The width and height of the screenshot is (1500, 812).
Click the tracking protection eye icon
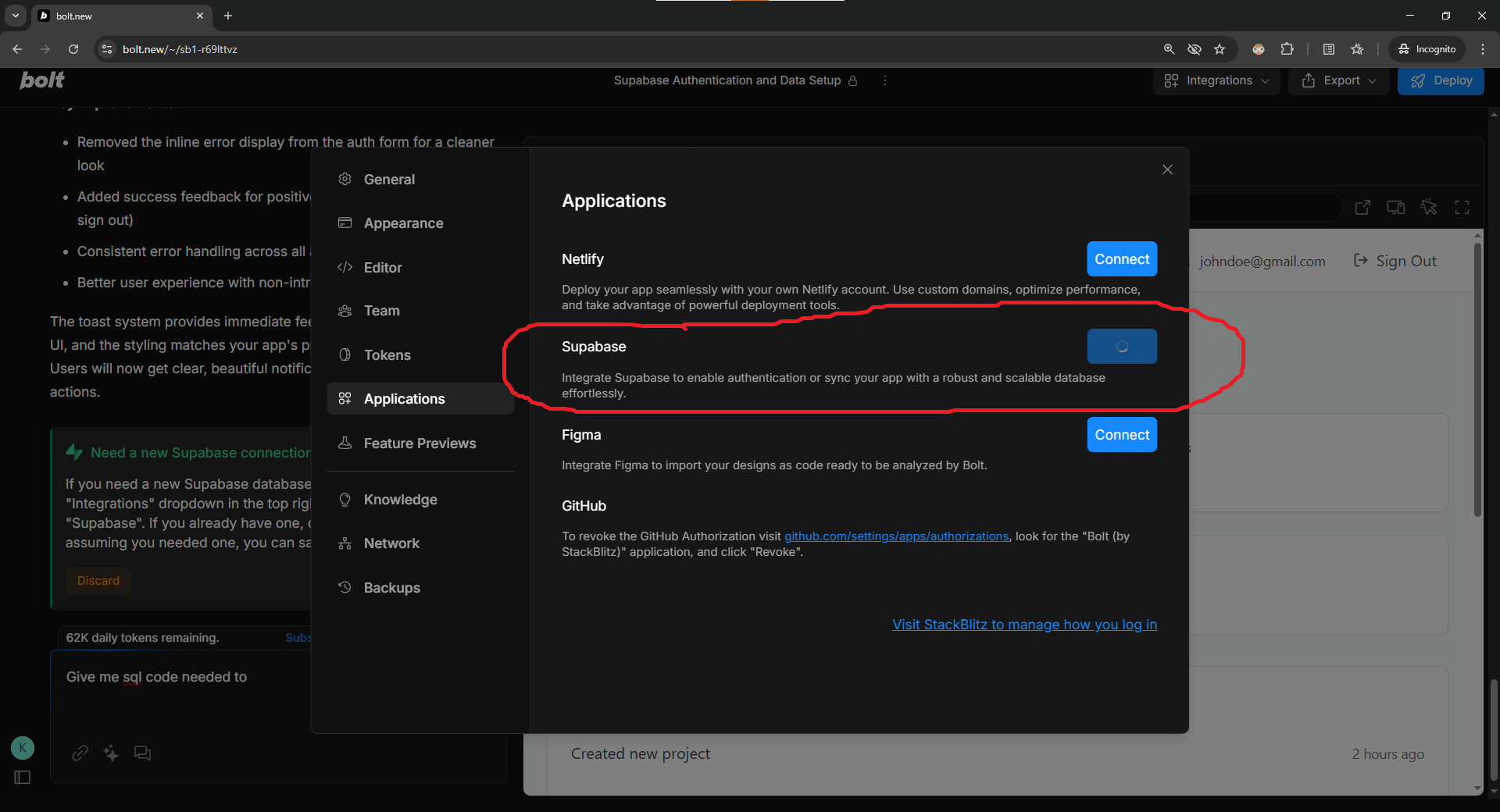(x=1195, y=48)
